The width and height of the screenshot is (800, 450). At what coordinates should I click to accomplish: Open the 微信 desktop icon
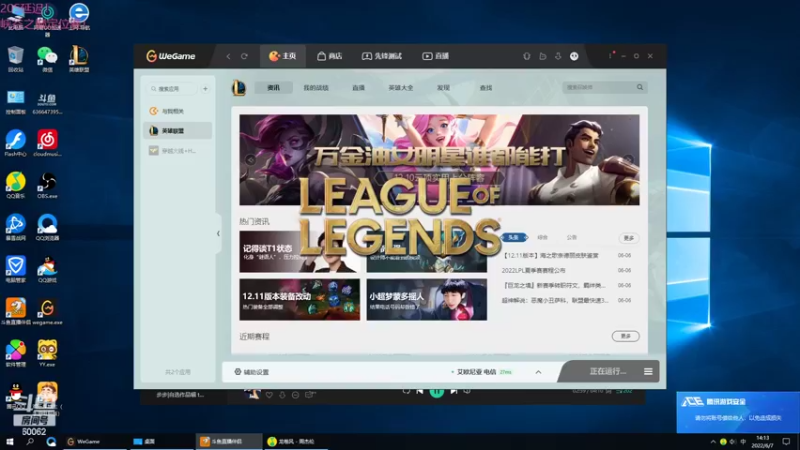click(47, 60)
